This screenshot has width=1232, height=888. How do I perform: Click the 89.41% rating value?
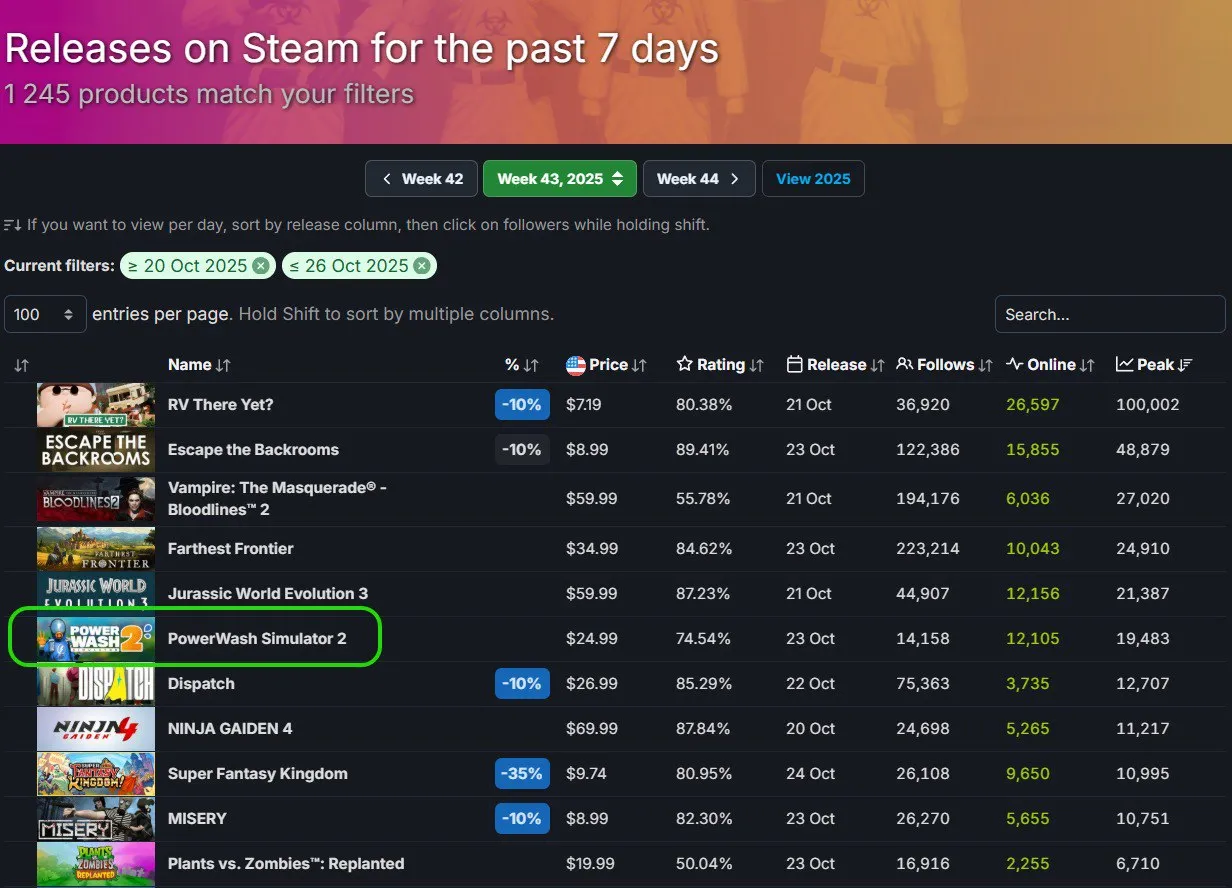[x=704, y=450]
